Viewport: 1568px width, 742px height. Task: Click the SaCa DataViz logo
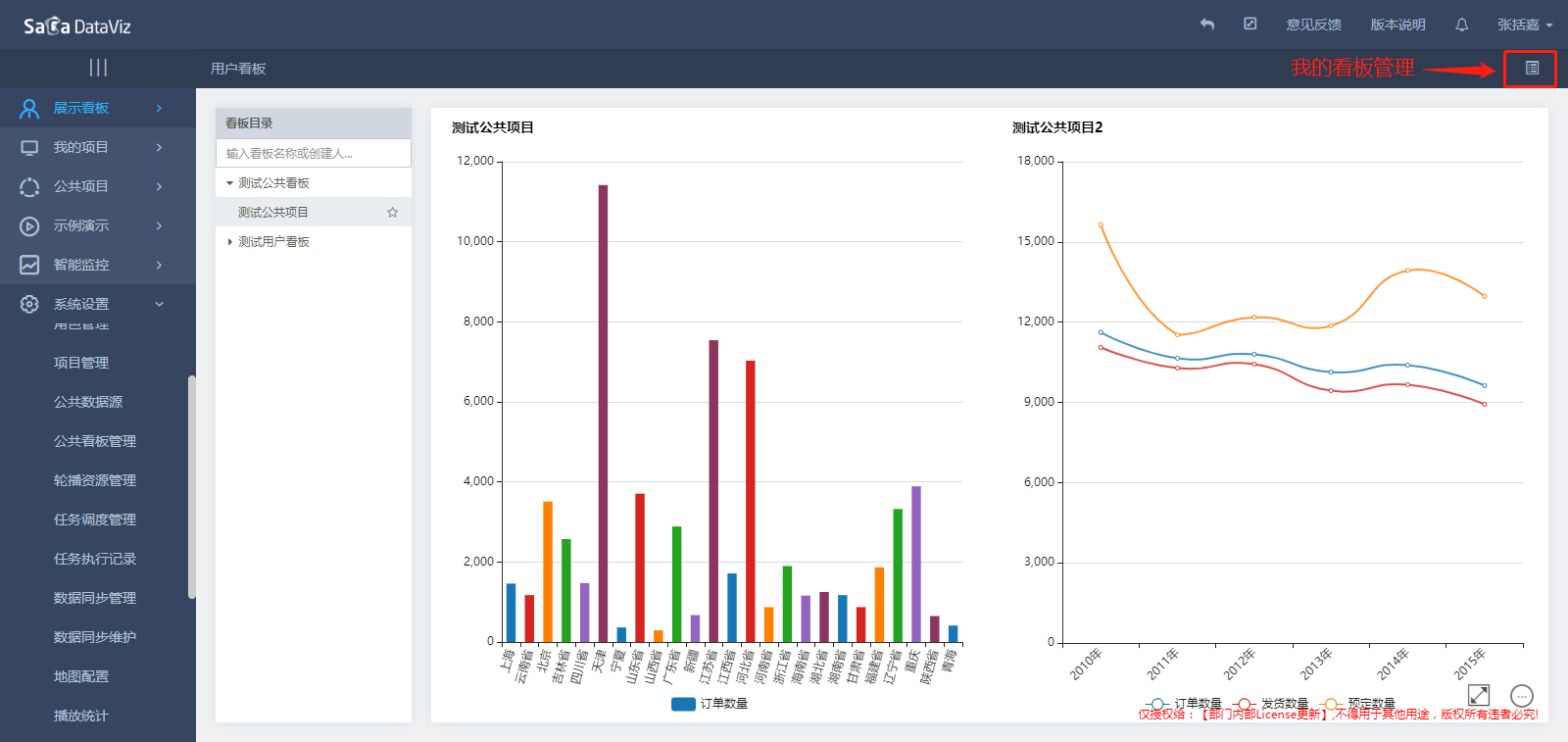[x=77, y=25]
